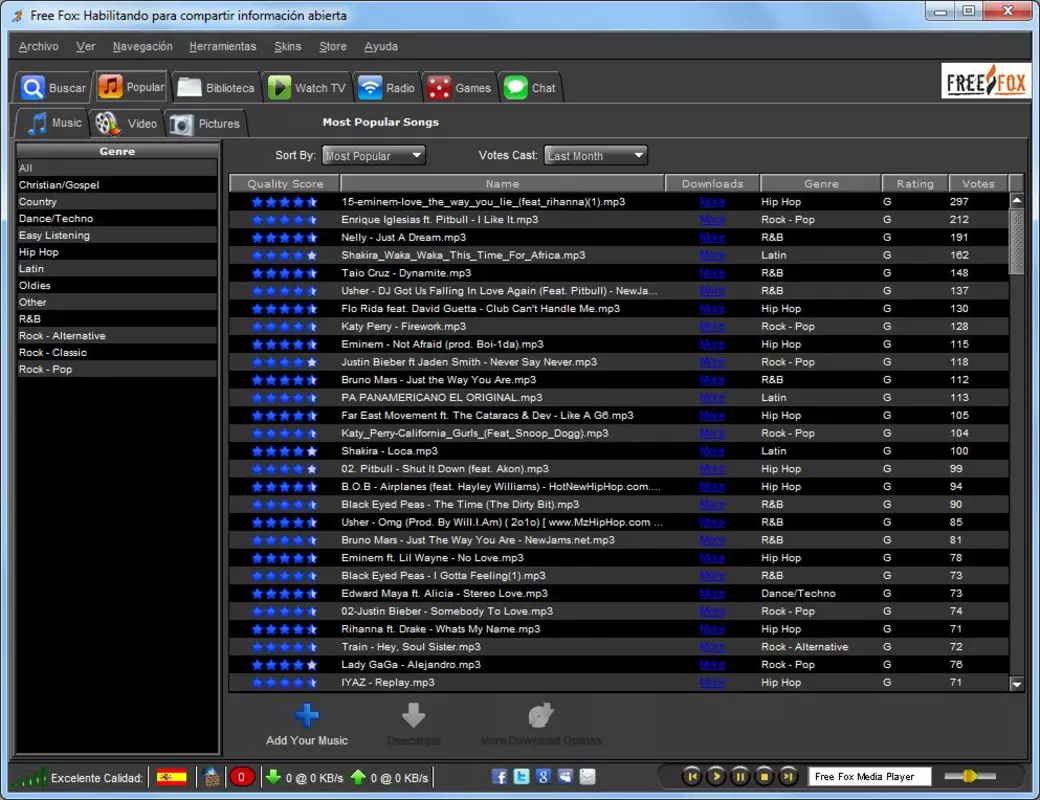Viewport: 1040px width, 800px height.
Task: Open the Biblioteca library tab
Action: [216, 88]
